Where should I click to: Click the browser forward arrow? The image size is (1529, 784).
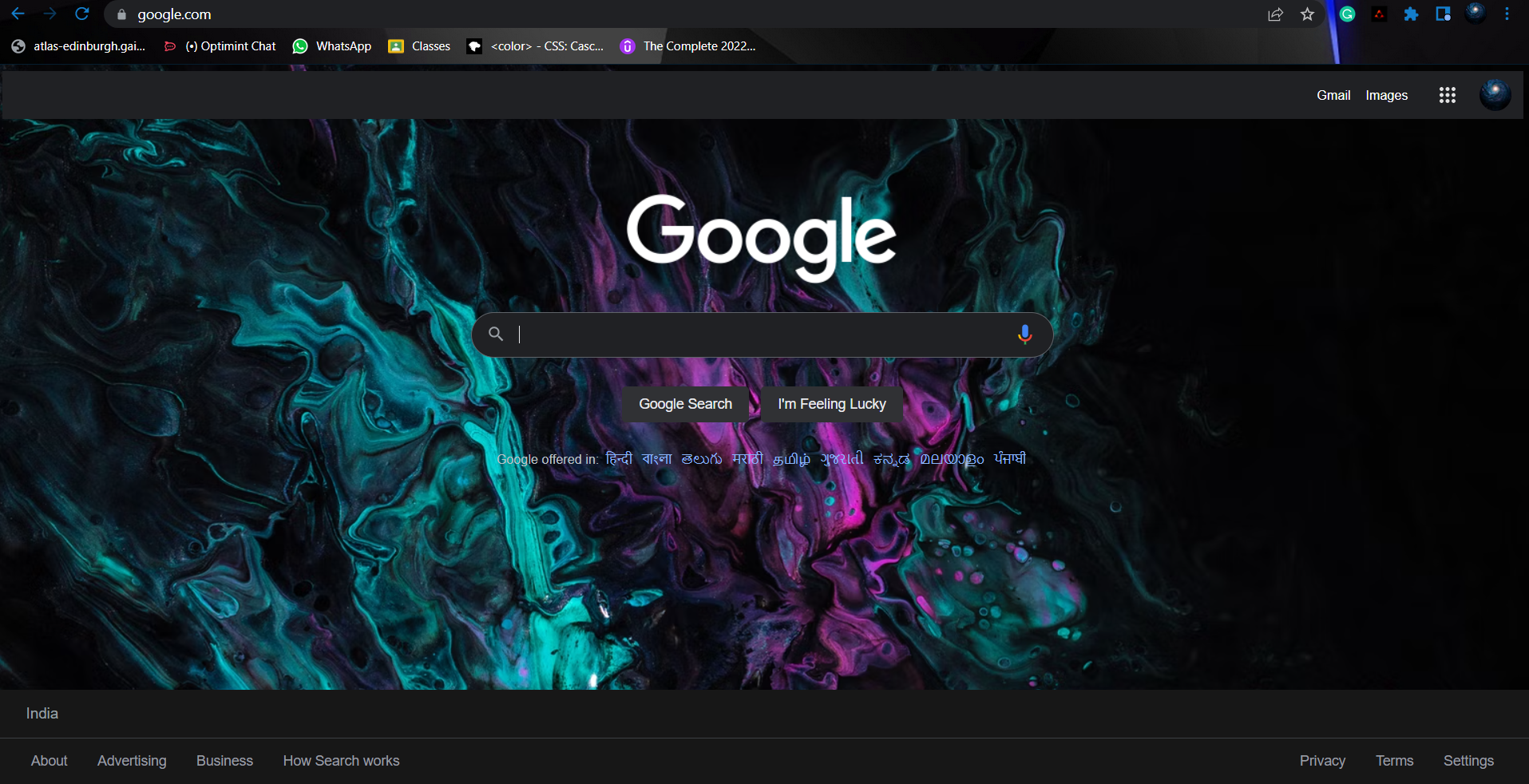[x=50, y=14]
